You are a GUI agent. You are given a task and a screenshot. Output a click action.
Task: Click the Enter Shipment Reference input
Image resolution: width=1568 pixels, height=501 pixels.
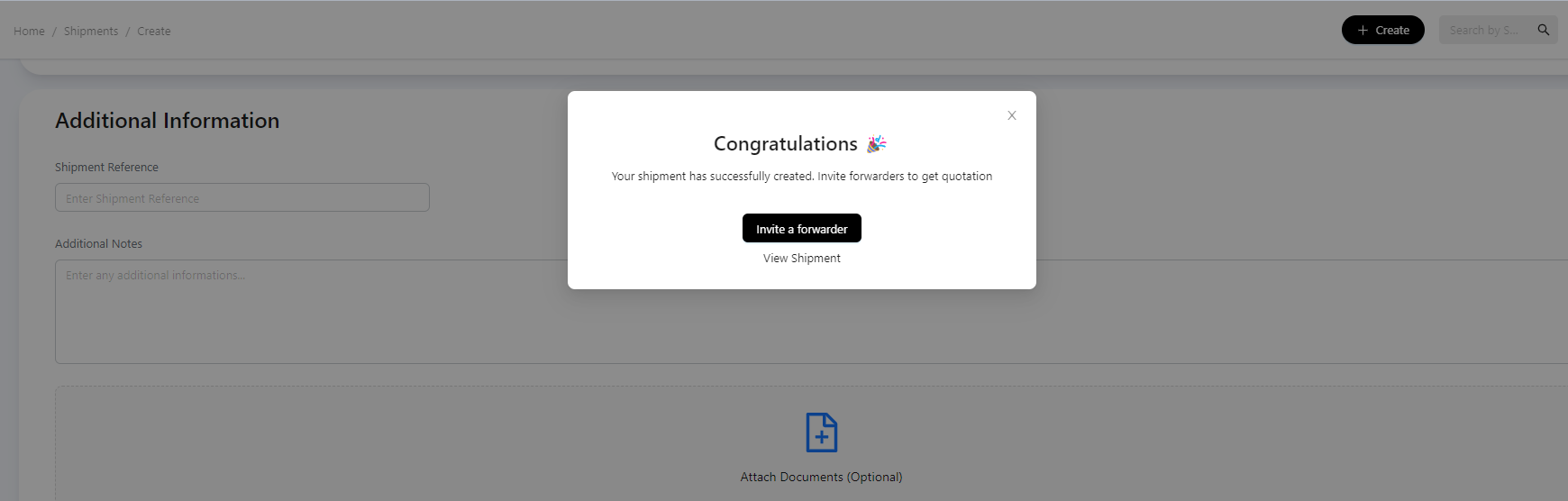(x=242, y=198)
